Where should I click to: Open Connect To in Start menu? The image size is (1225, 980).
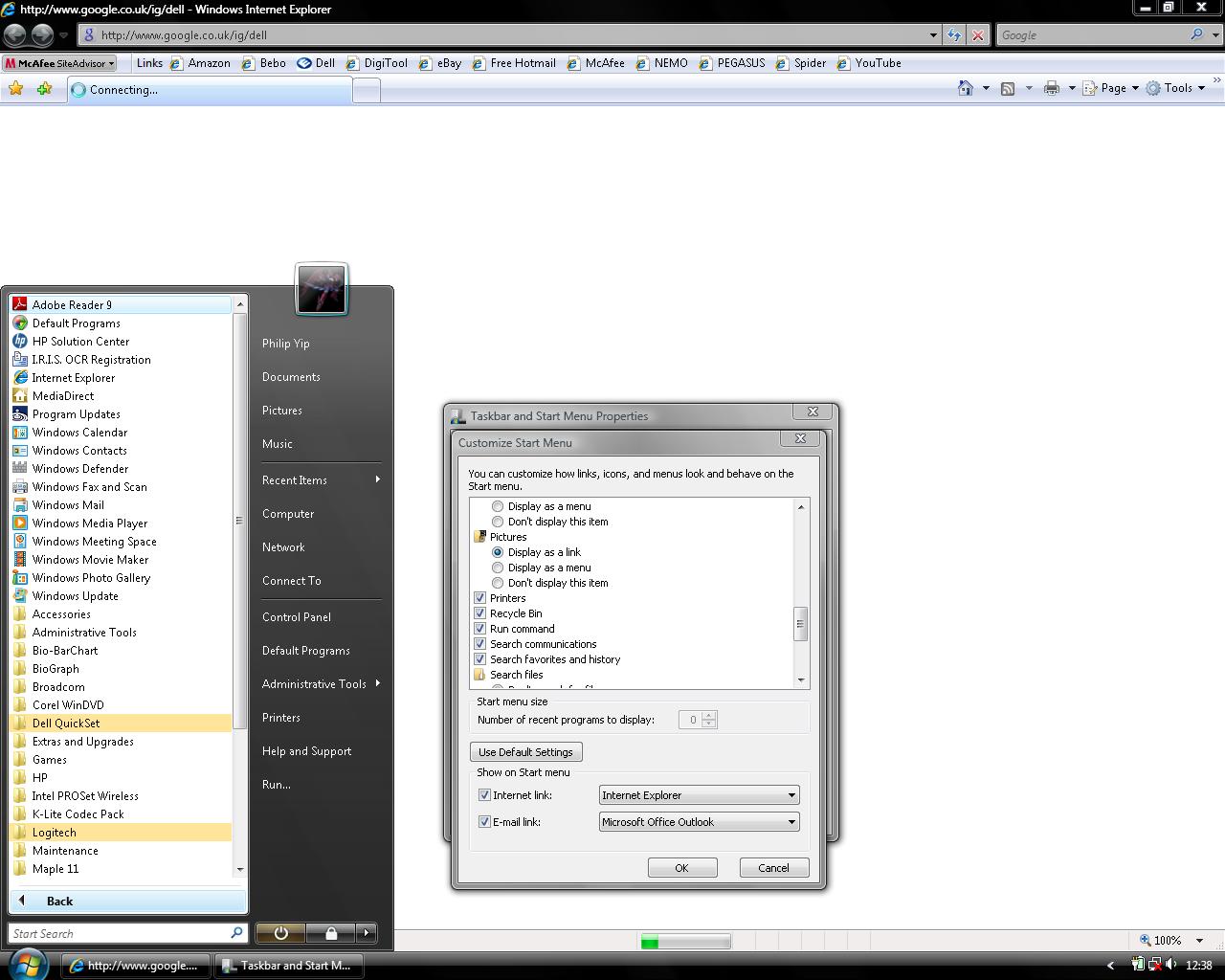(x=292, y=580)
